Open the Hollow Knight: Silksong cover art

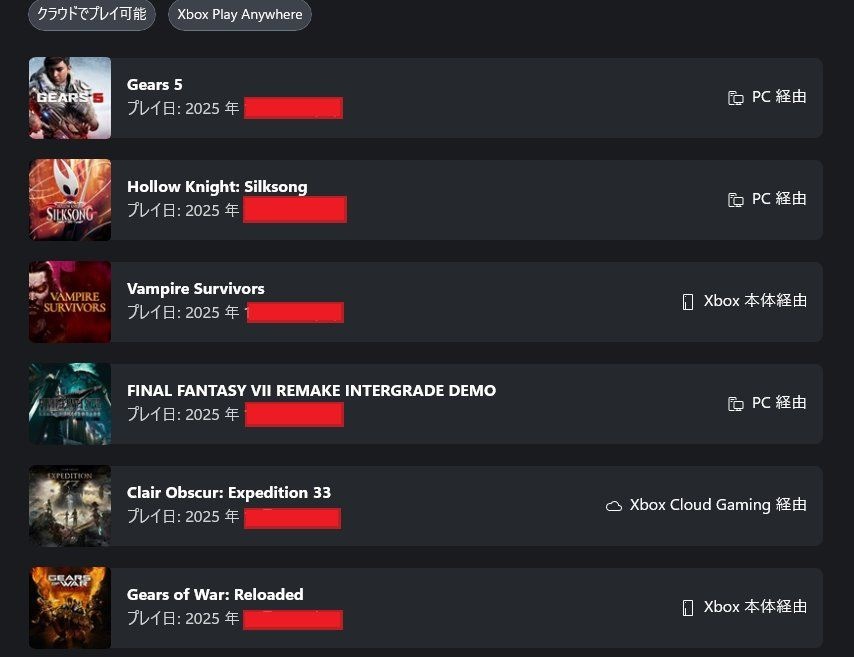point(70,200)
